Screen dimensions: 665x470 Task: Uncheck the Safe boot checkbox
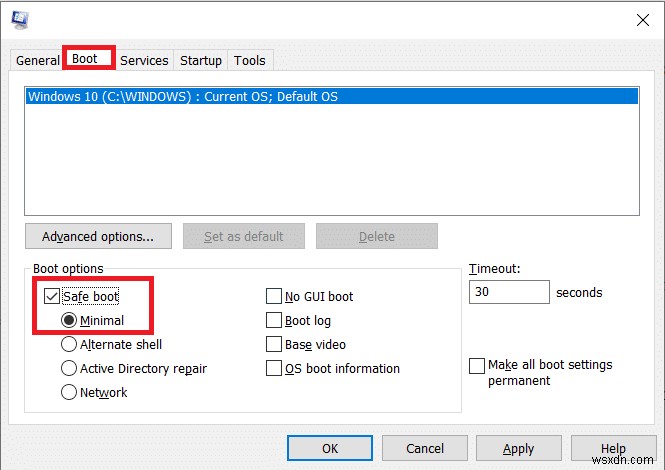pos(52,296)
